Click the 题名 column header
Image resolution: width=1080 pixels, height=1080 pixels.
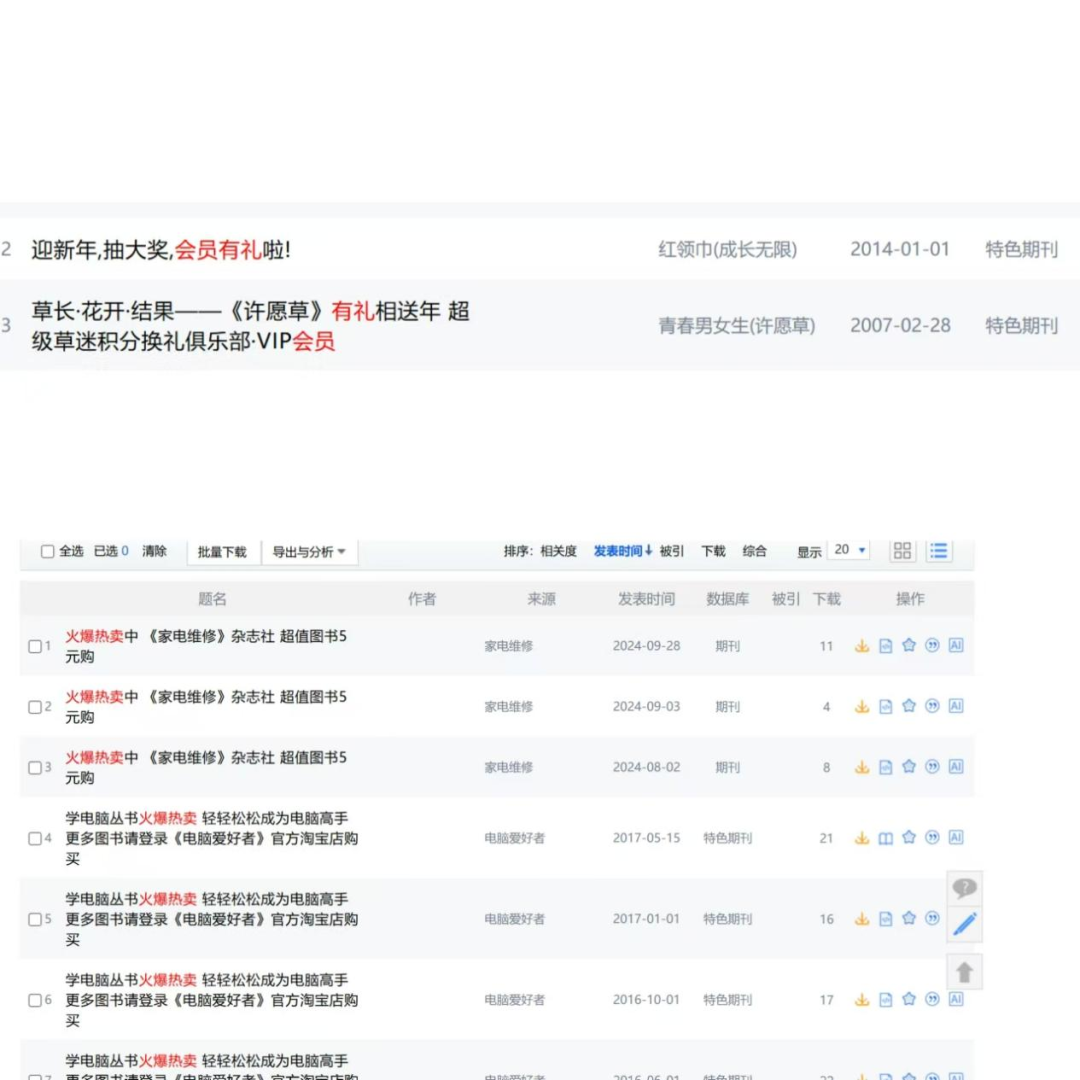(x=212, y=599)
